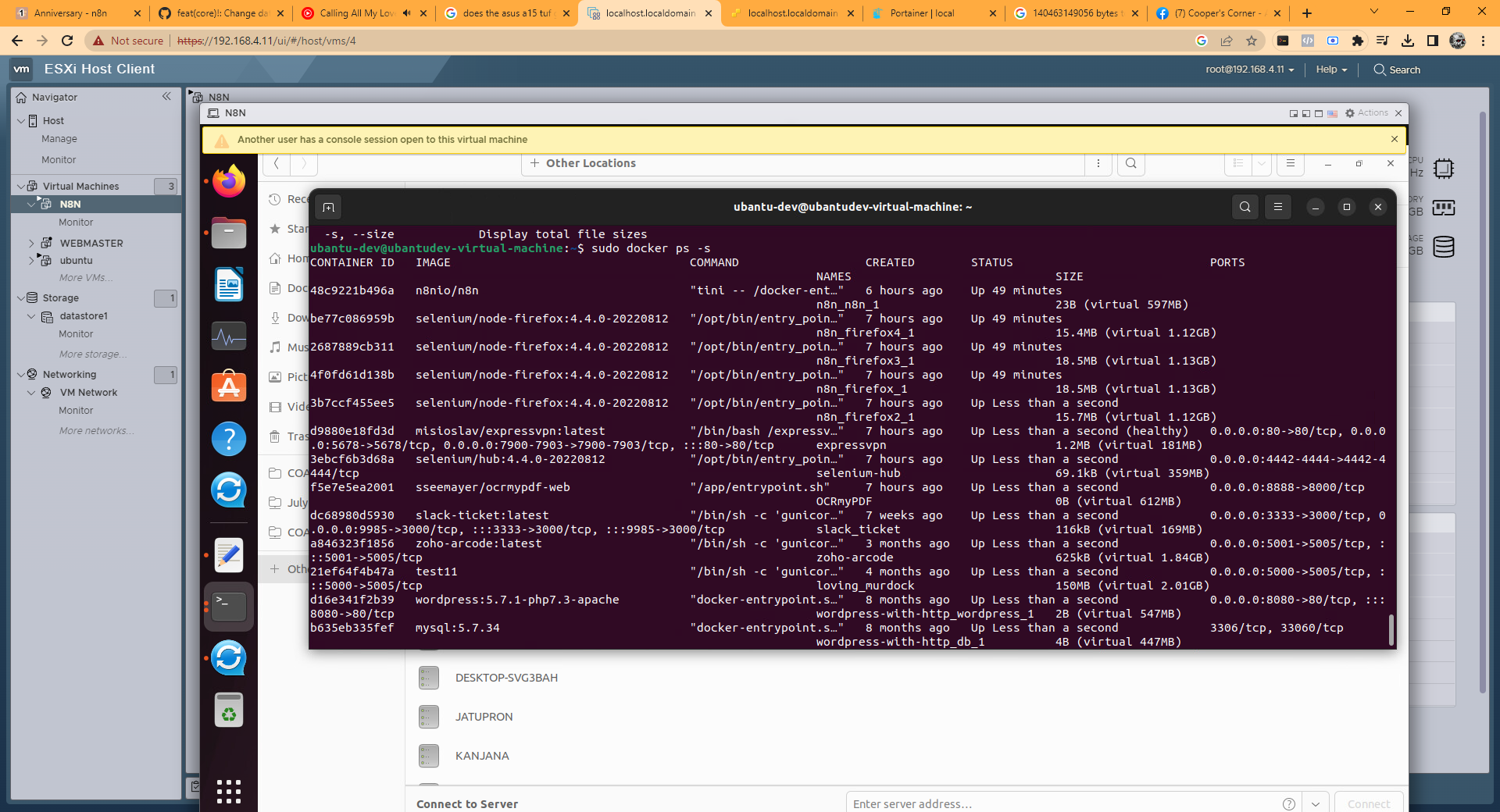Collapse the Virtual Machines tree node

click(x=20, y=187)
